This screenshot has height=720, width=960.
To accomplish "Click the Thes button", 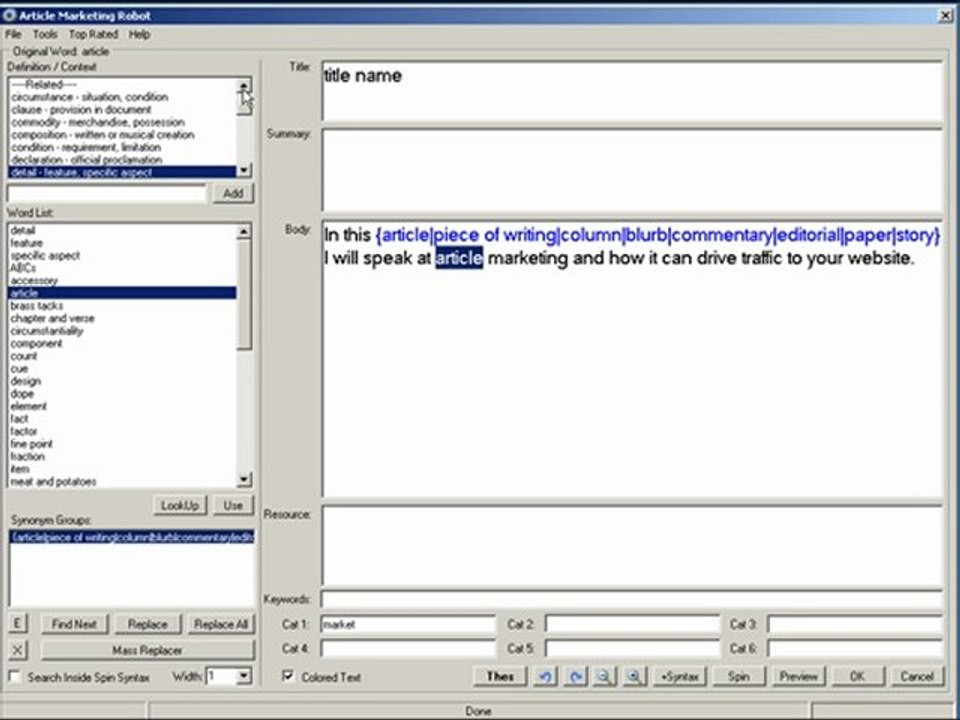I will [500, 677].
